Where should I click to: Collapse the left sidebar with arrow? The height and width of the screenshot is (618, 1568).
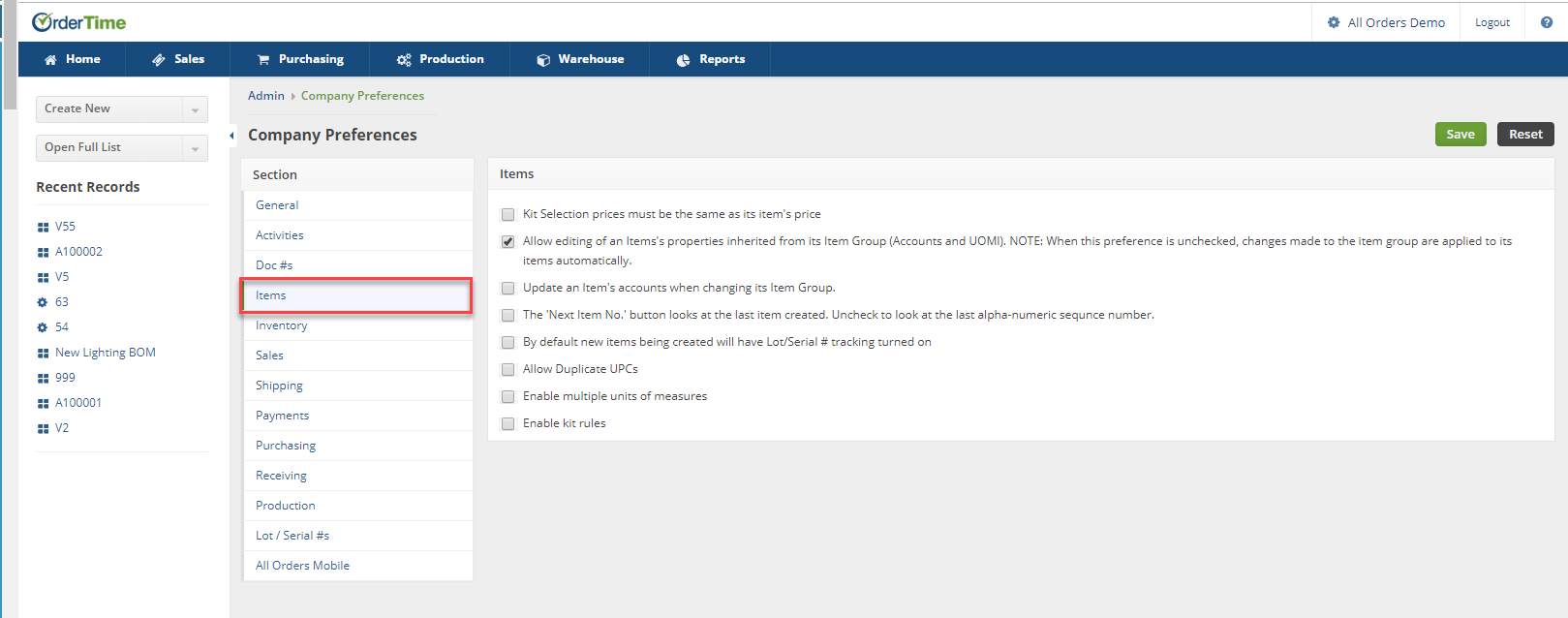point(231,136)
